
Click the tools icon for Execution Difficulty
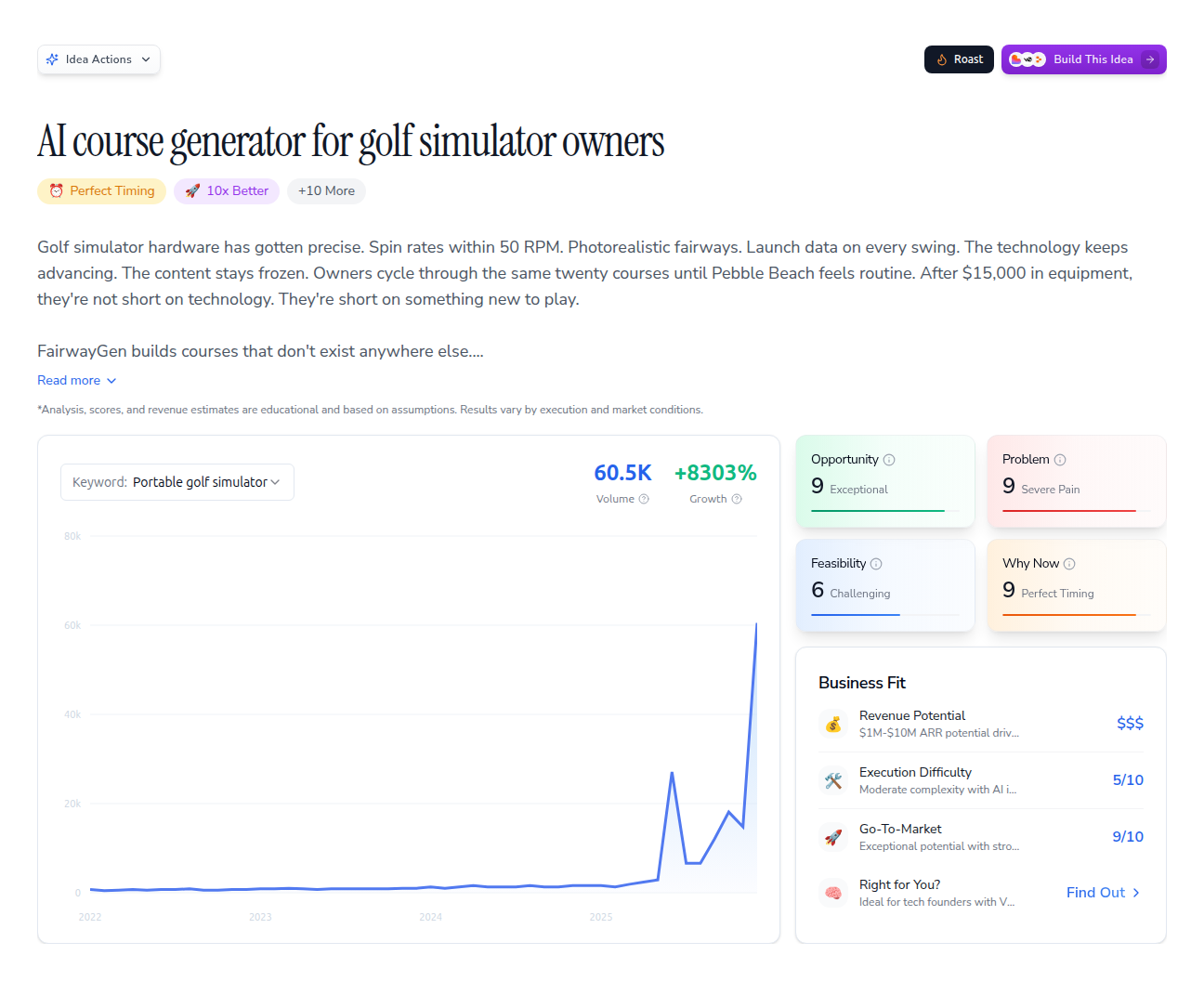(x=833, y=781)
